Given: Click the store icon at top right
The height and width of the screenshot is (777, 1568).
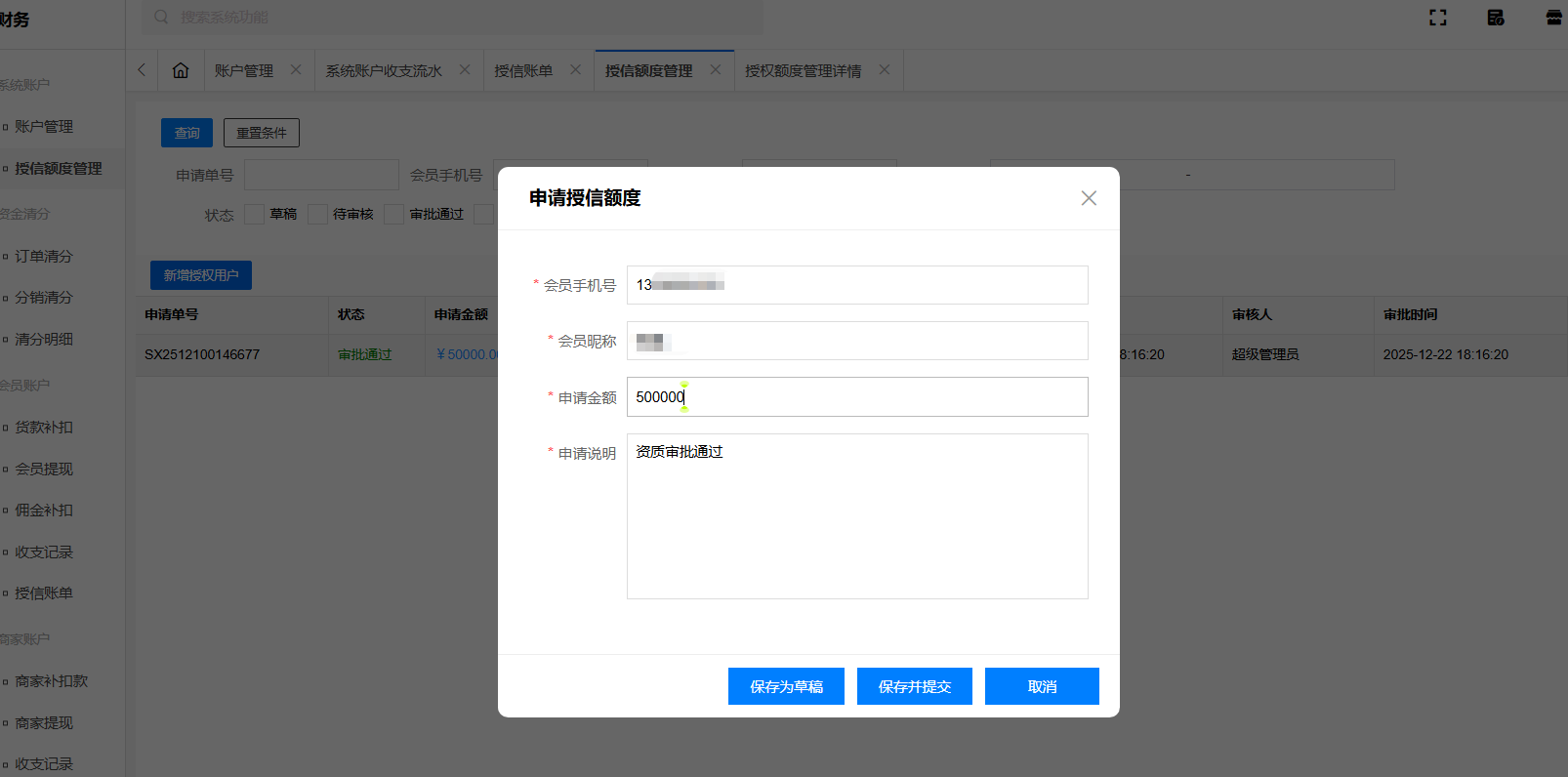Looking at the screenshot, I should [x=1554, y=18].
